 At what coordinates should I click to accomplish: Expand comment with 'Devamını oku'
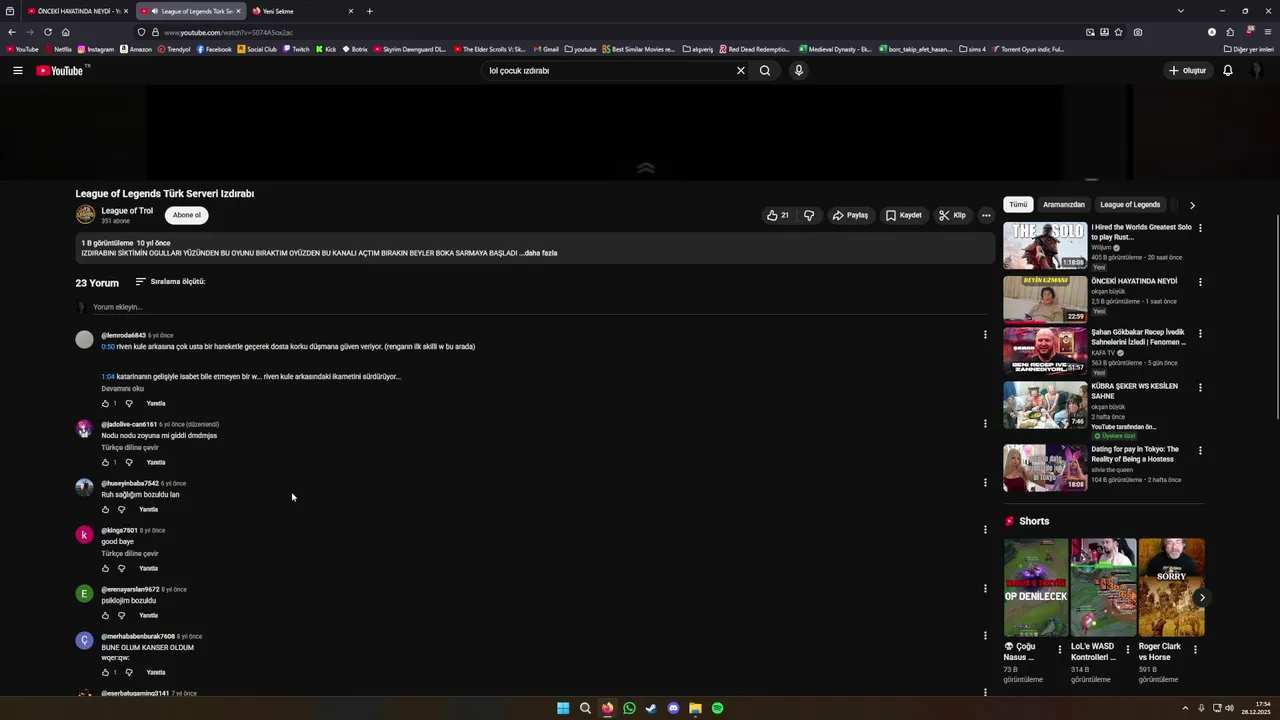pyautogui.click(x=122, y=389)
